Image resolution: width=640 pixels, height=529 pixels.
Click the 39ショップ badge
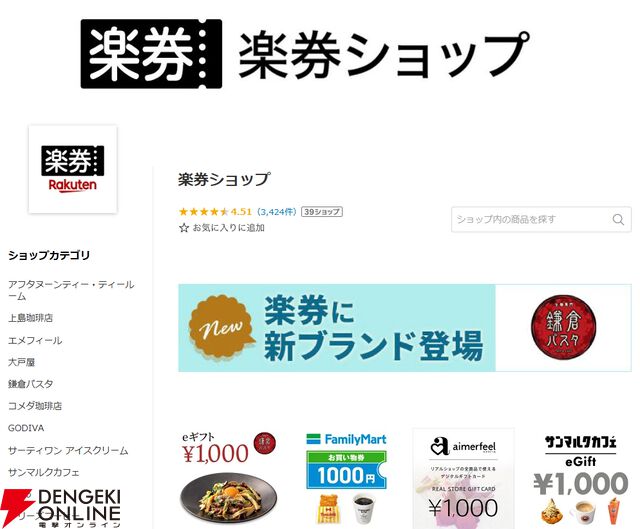322,211
